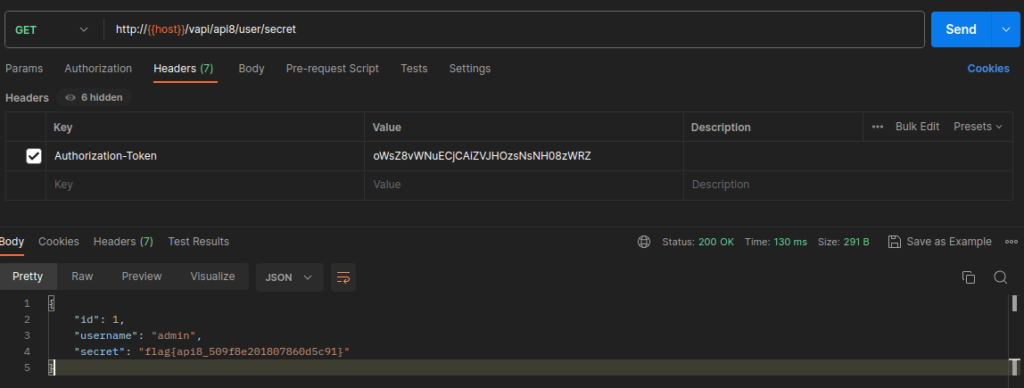Click the wrap lines icon in response toolbar
Screen dimensions: 1024x388
coord(343,277)
